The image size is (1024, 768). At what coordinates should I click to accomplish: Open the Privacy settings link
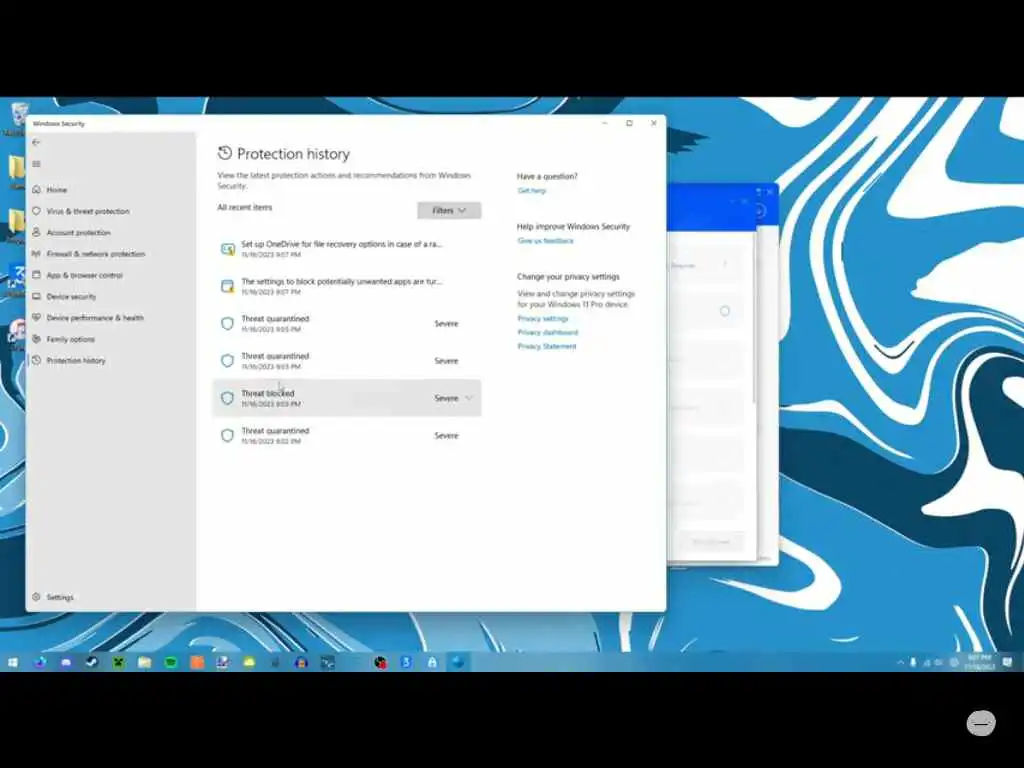pos(543,319)
